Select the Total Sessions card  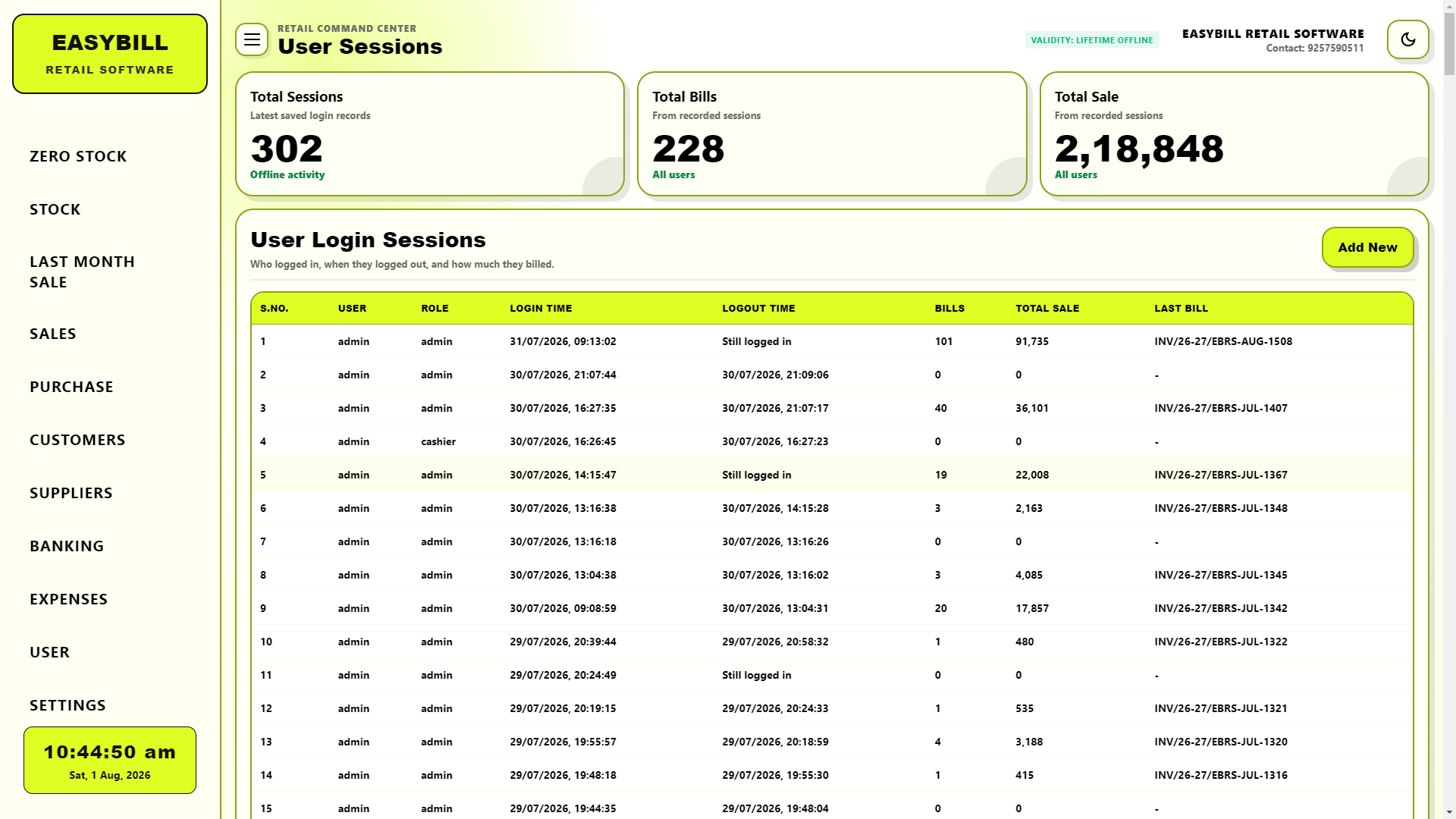coord(430,134)
